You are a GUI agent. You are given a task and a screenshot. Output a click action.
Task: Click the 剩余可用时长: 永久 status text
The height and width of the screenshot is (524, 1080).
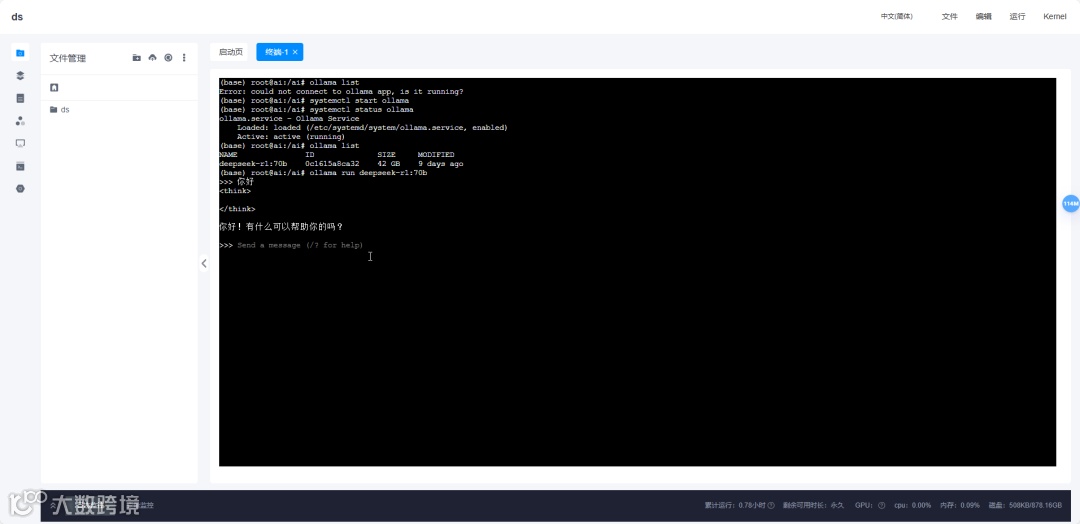[x=813, y=505]
